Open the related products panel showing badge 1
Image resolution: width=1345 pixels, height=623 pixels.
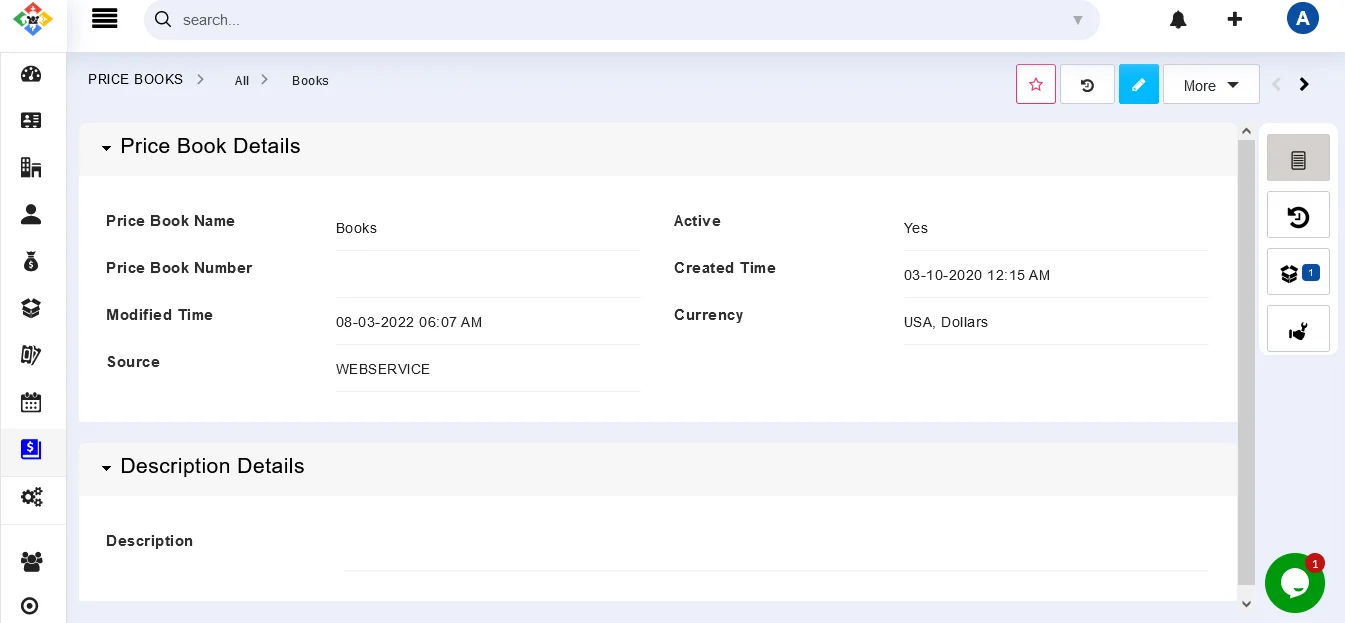pos(1296,273)
